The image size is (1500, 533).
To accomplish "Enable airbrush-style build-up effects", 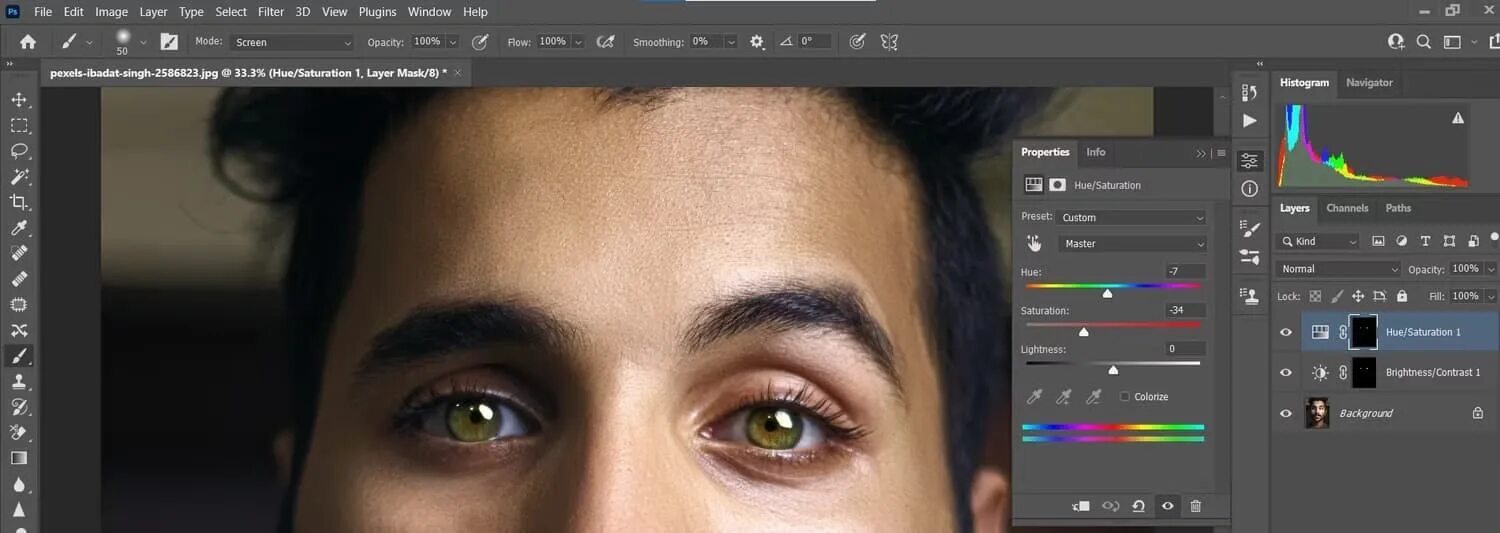I will tap(605, 42).
